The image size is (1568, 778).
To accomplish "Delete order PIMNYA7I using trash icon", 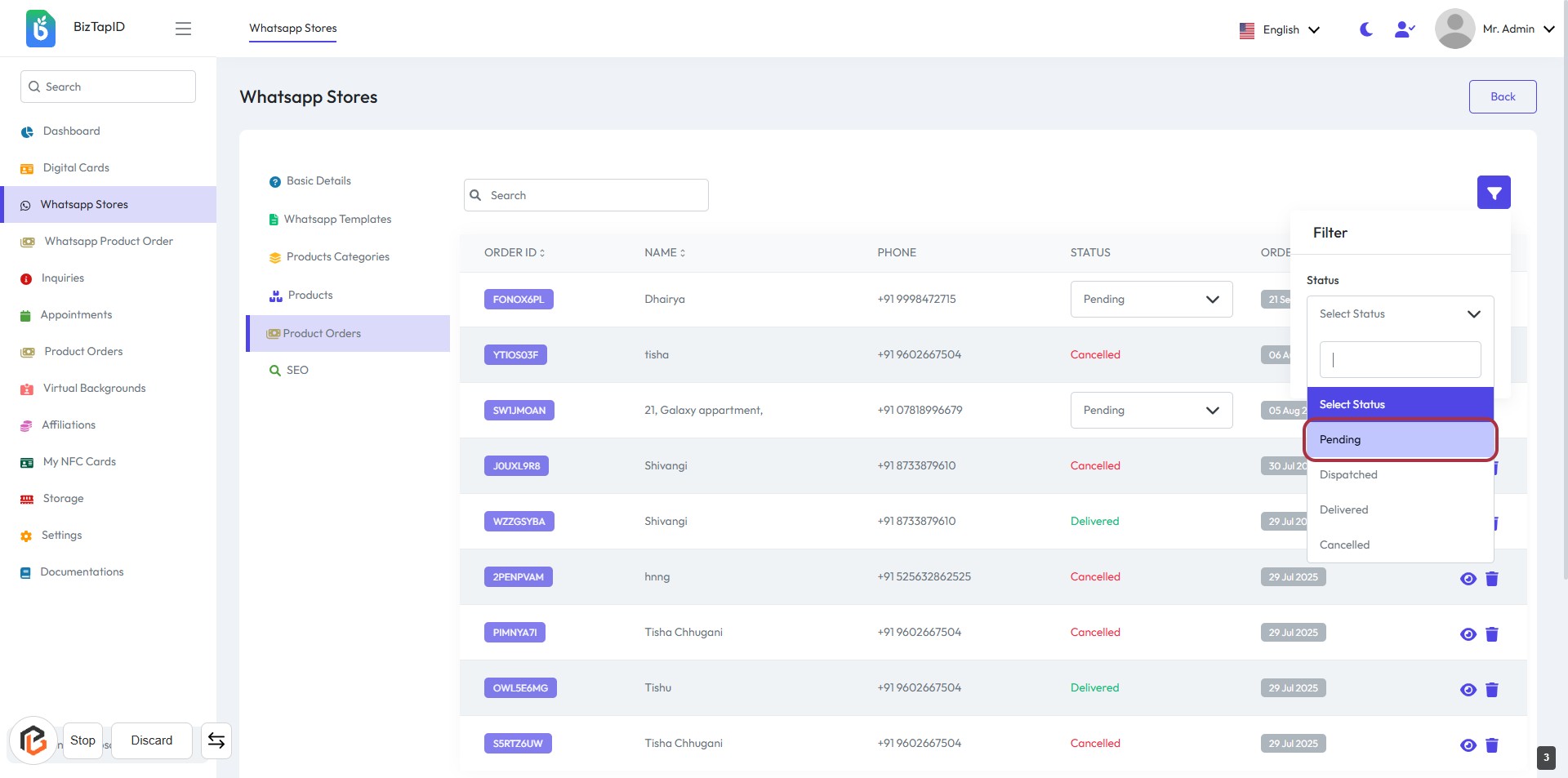I will tap(1491, 634).
